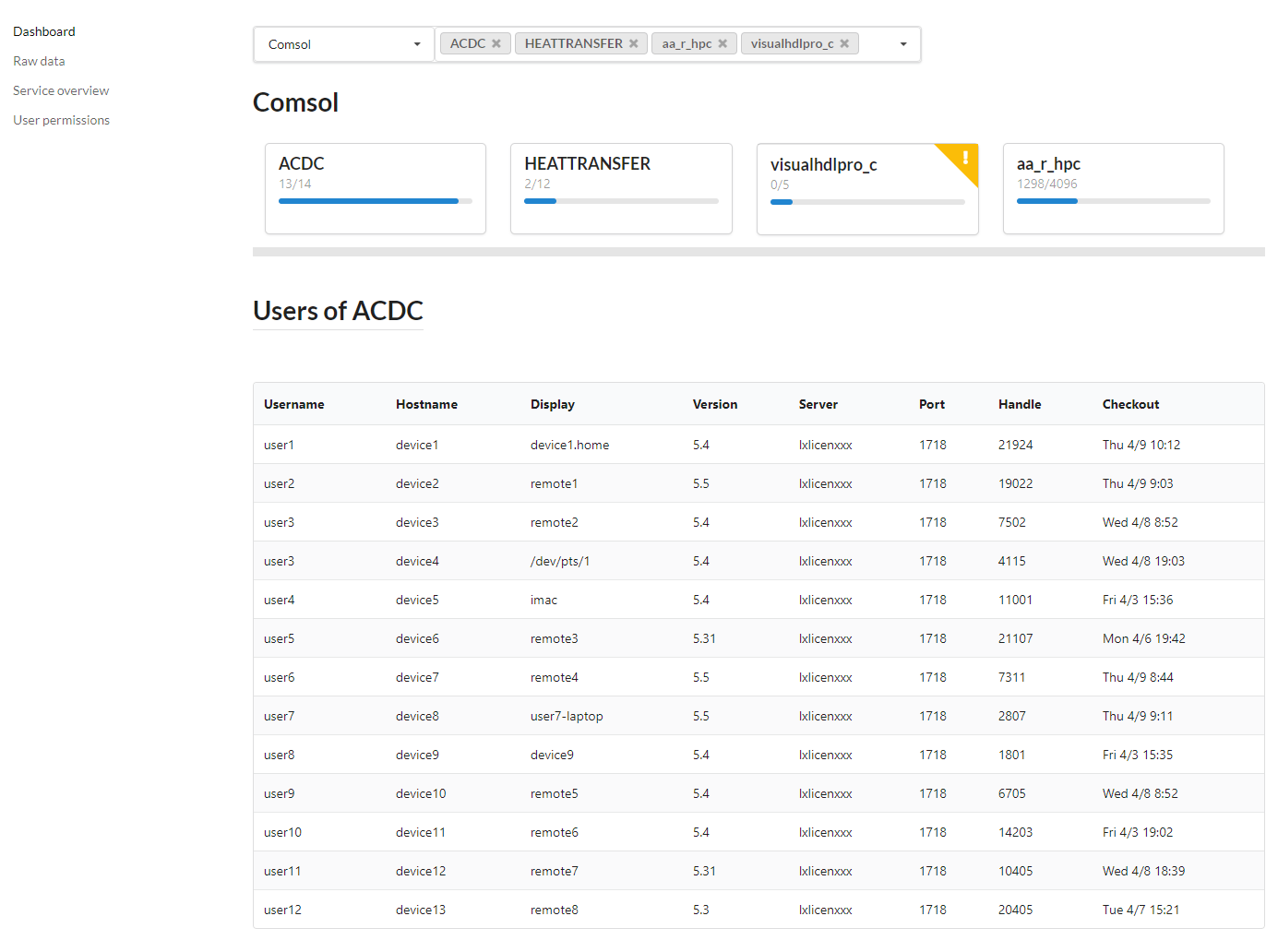Open the Comsol vendor dropdown

click(x=343, y=44)
